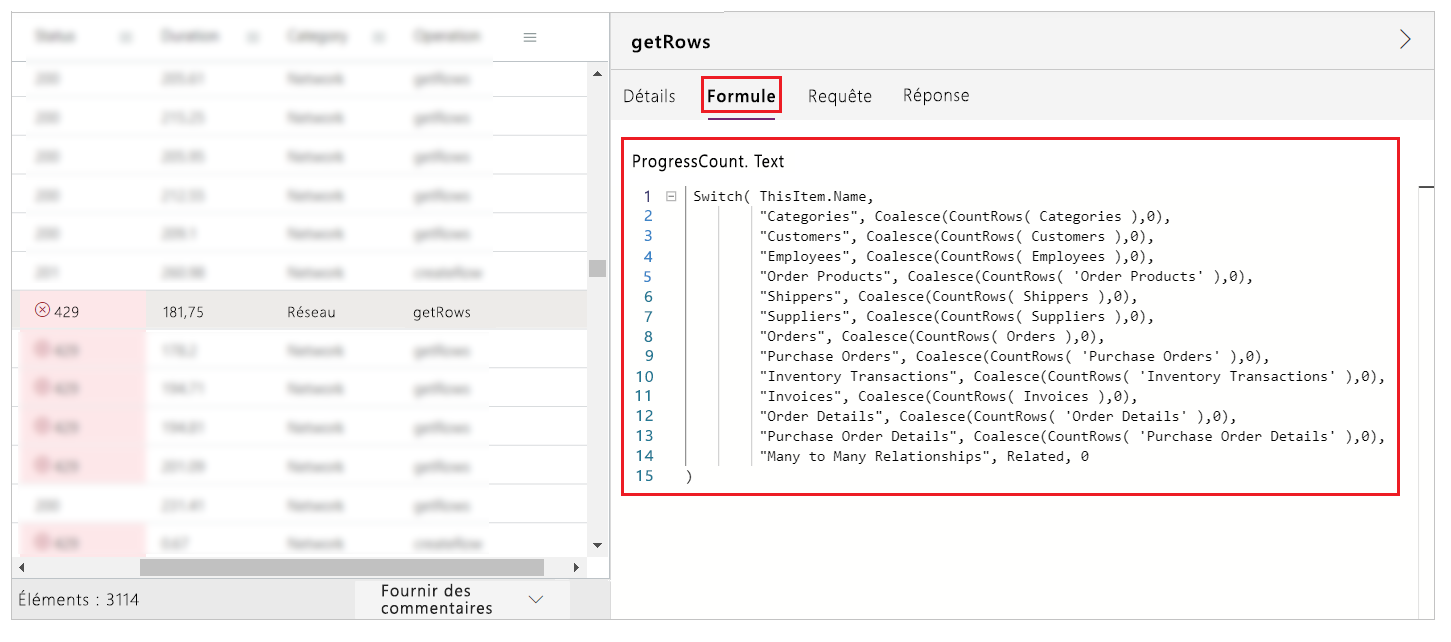Click line number 8 in the formula editor
The image size is (1451, 642).
tap(648, 336)
